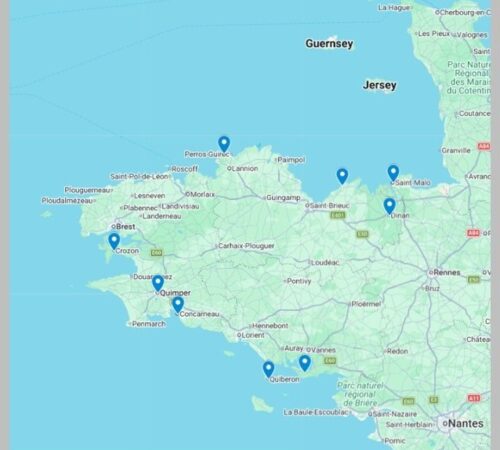Select the Rennes city label
500x450 pixels.
(447, 272)
